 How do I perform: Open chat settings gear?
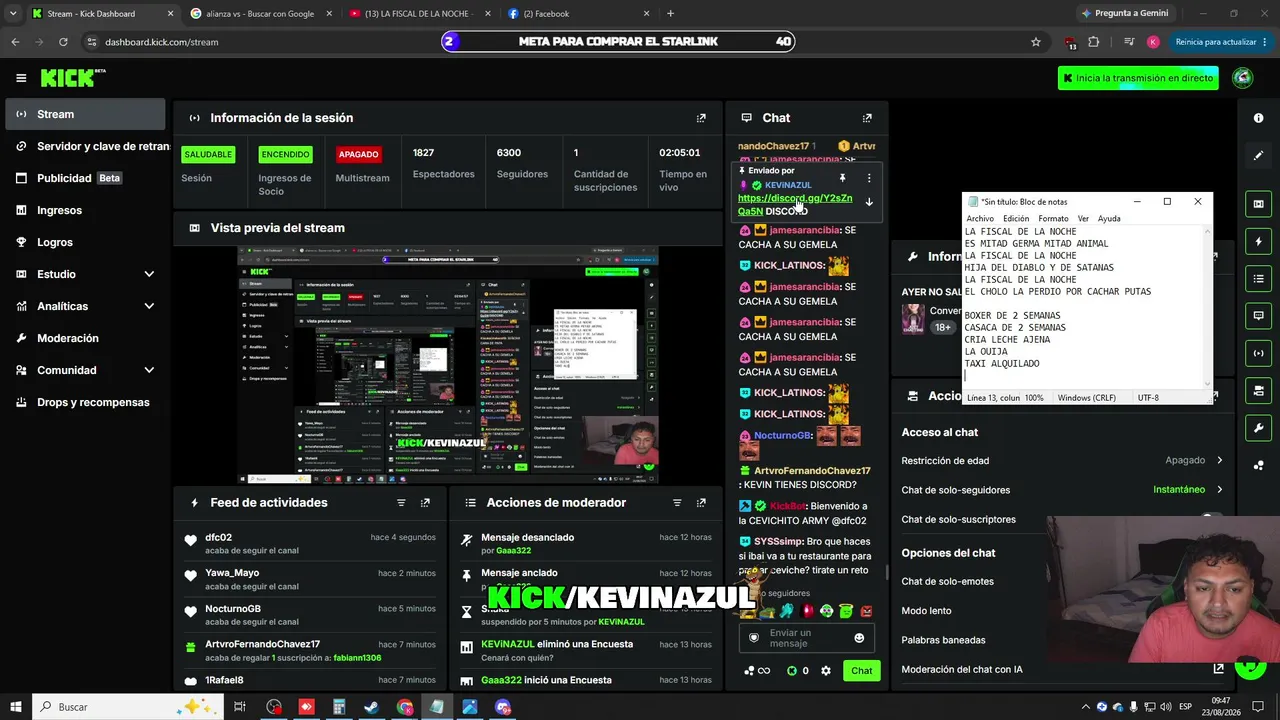click(826, 671)
